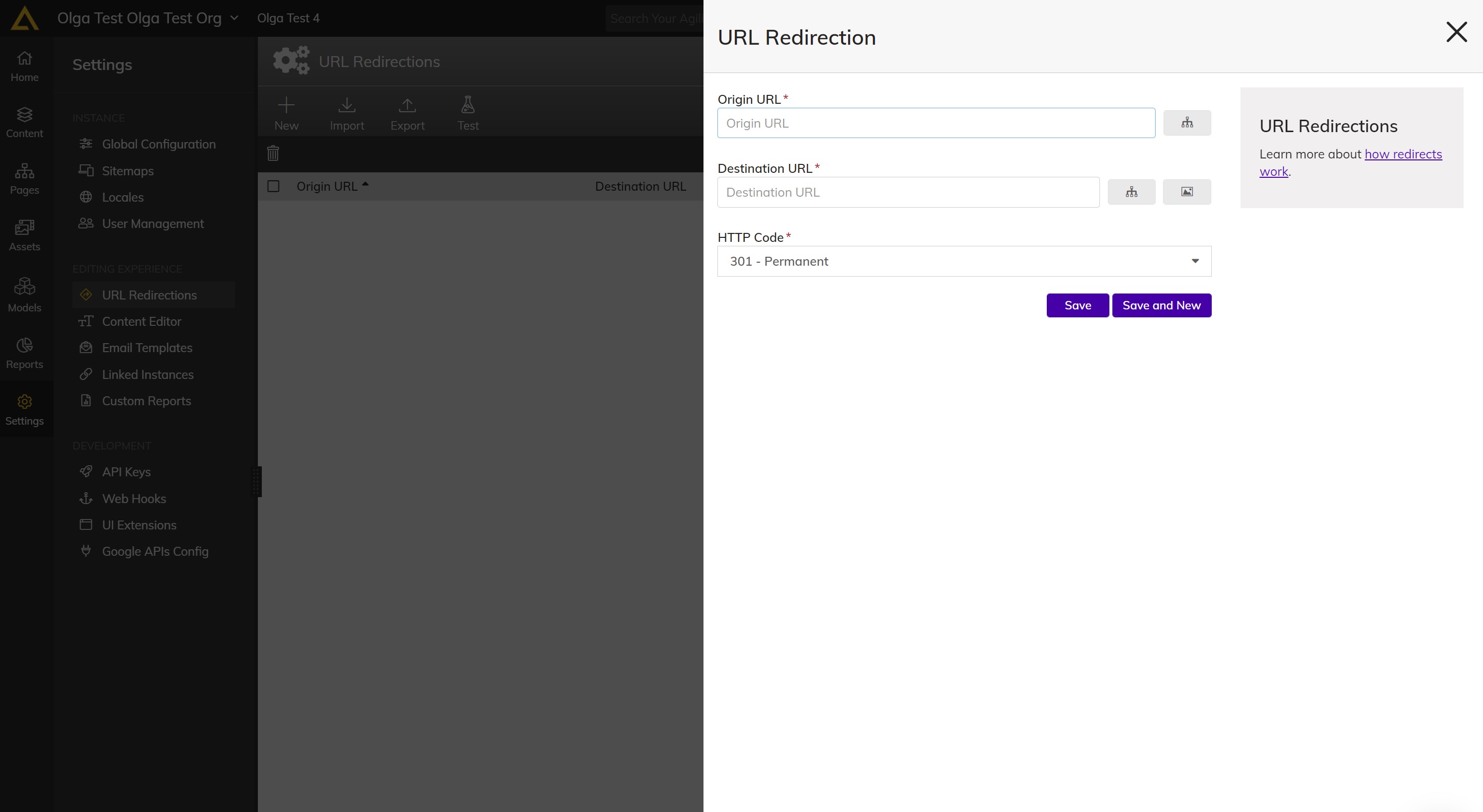Click the New plus icon in toolbar
Image resolution: width=1483 pixels, height=812 pixels.
coord(286,113)
